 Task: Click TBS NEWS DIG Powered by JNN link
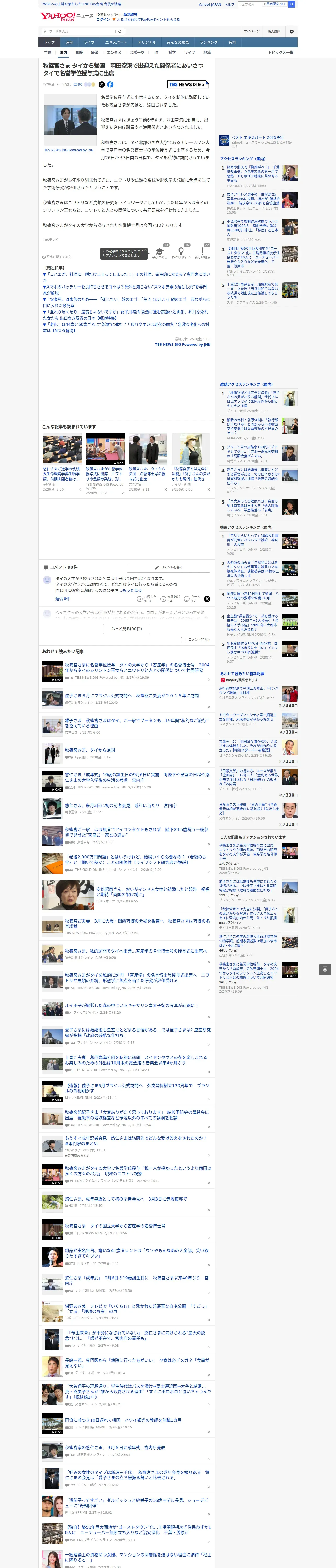tap(182, 344)
